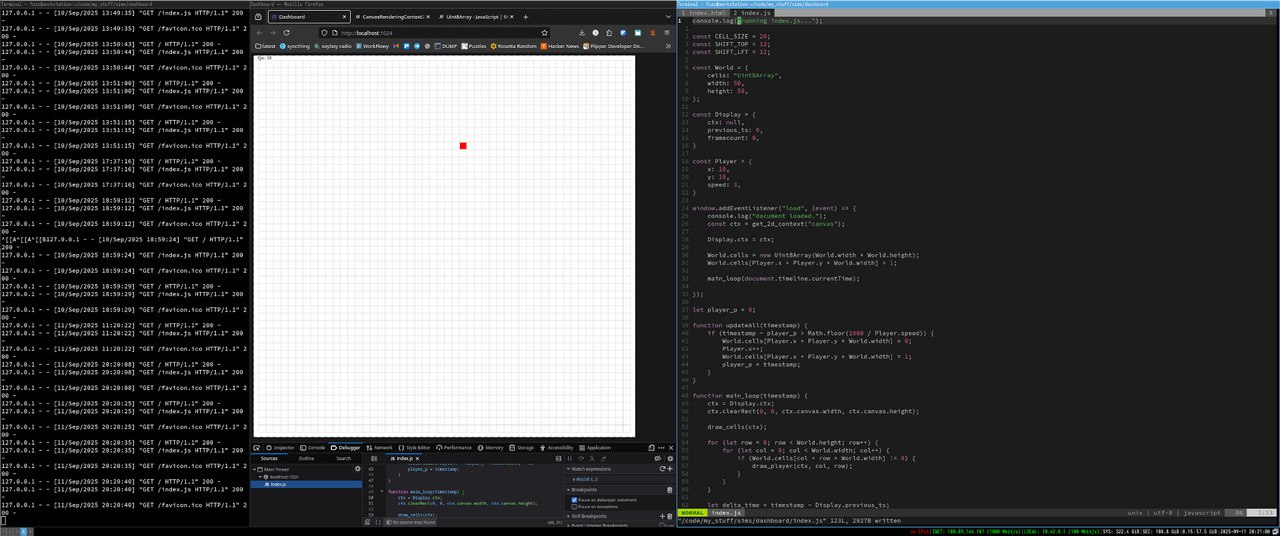Collapse the Watch expressions section
This screenshot has width=1280, height=536.
(x=568, y=469)
